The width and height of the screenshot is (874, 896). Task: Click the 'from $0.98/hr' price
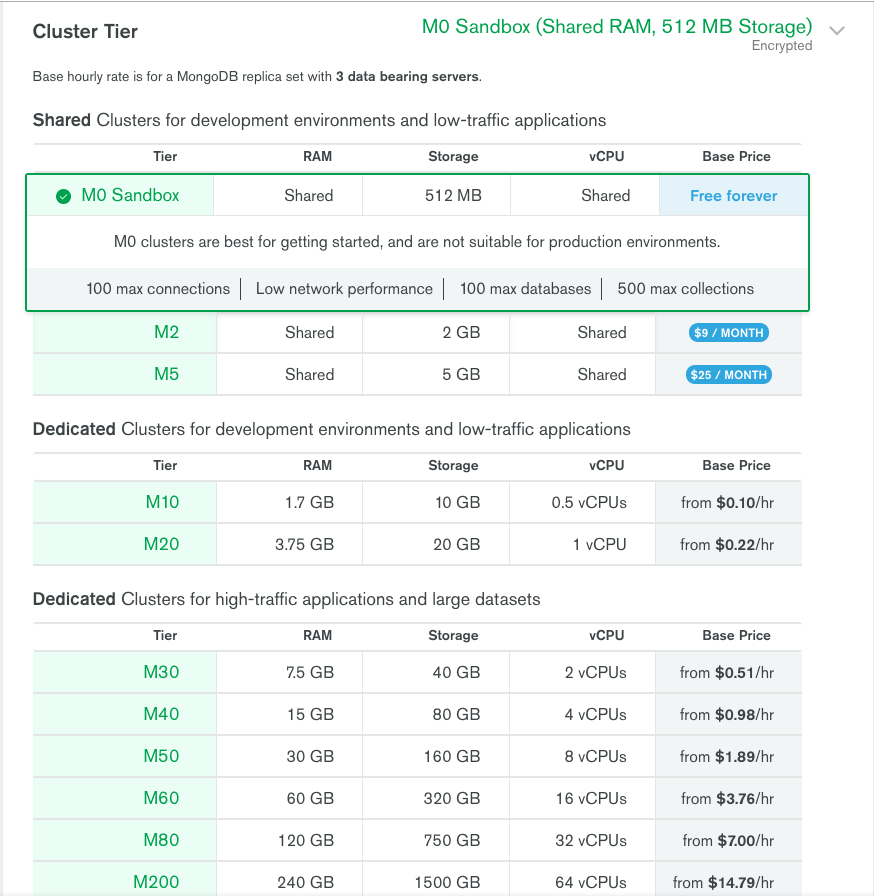727,715
